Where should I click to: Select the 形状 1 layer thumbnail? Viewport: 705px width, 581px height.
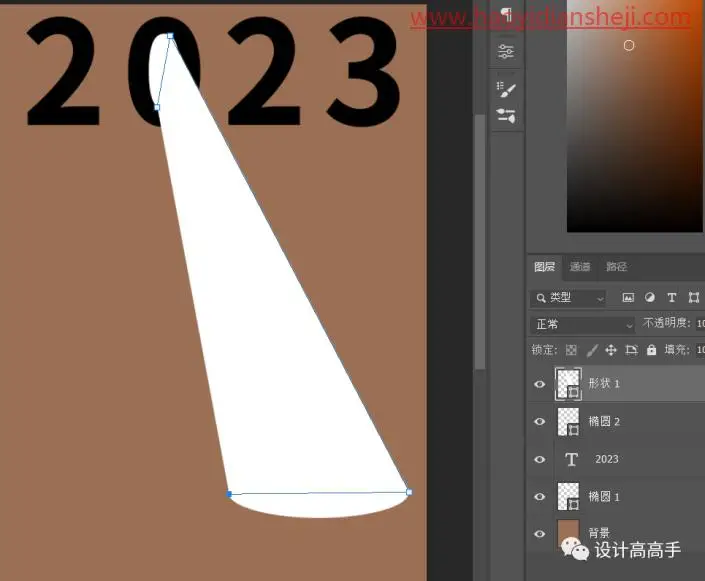pyautogui.click(x=568, y=384)
